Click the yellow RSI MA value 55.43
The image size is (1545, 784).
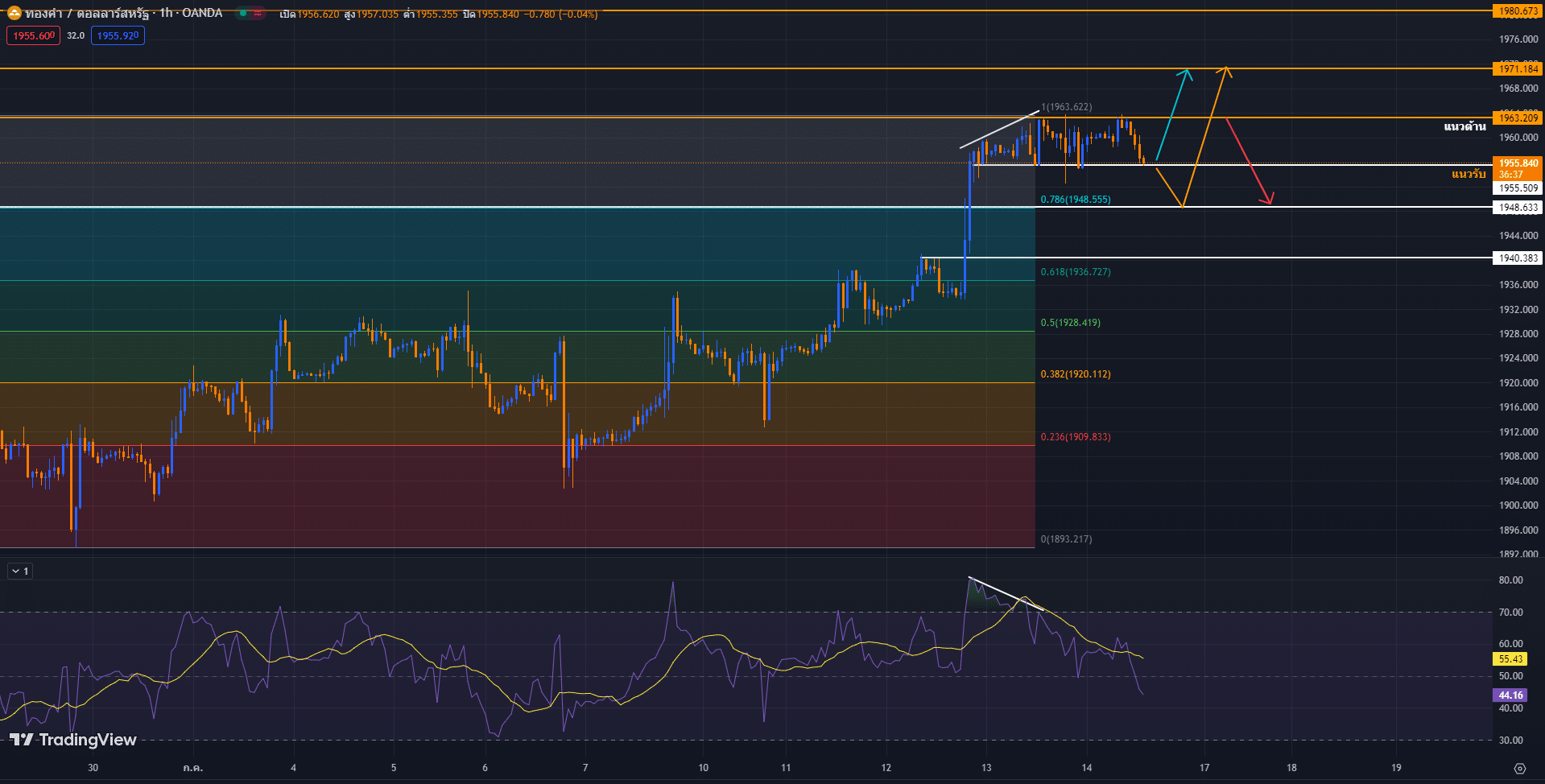click(1510, 659)
